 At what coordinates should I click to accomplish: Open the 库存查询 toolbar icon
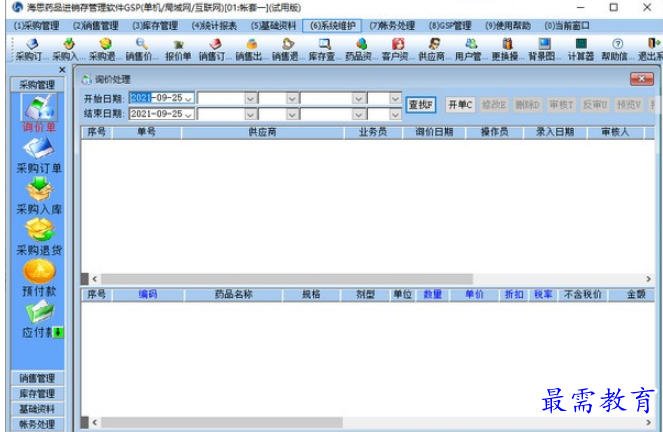[325, 49]
